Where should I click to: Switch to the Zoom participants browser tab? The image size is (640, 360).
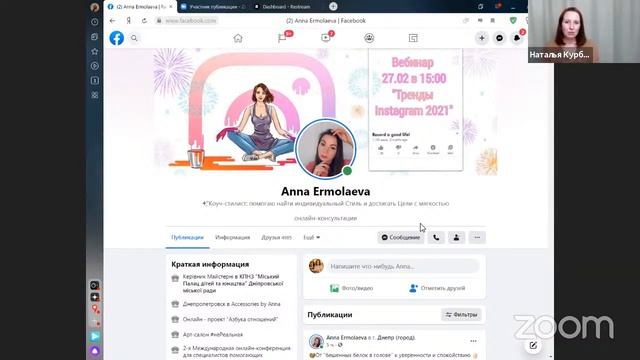click(213, 7)
